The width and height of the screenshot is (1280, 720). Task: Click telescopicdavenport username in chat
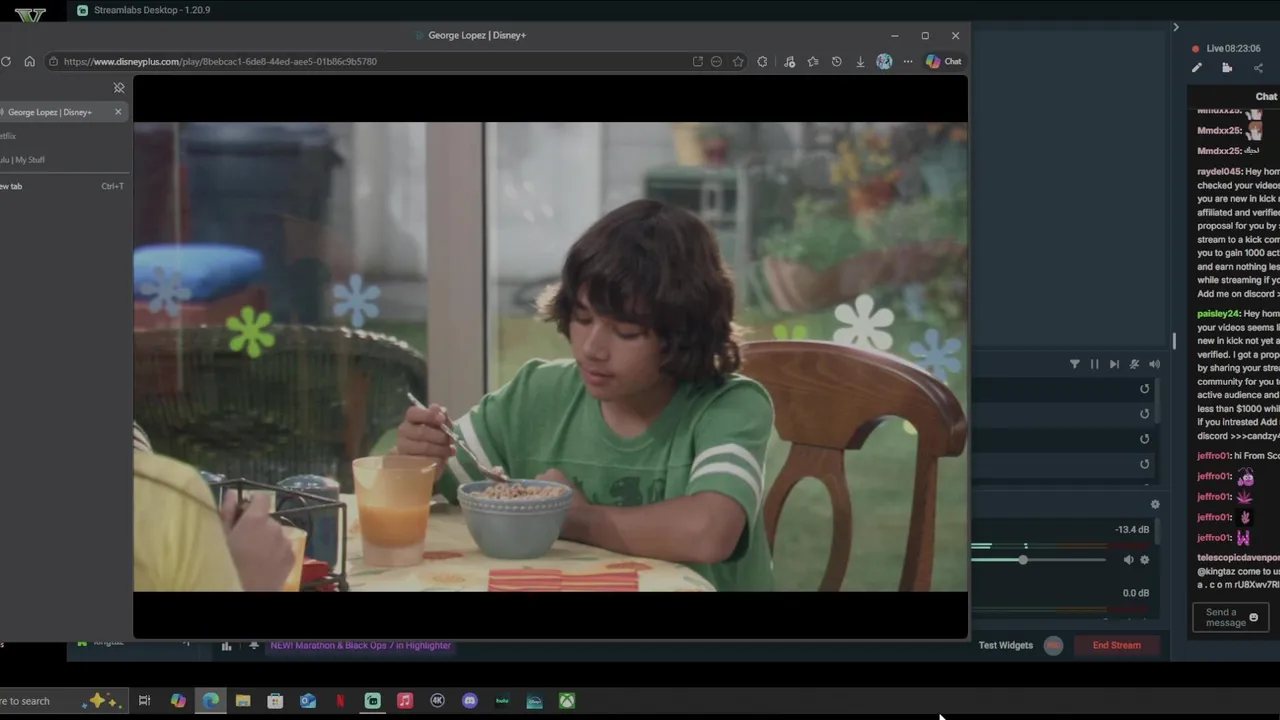point(1238,557)
